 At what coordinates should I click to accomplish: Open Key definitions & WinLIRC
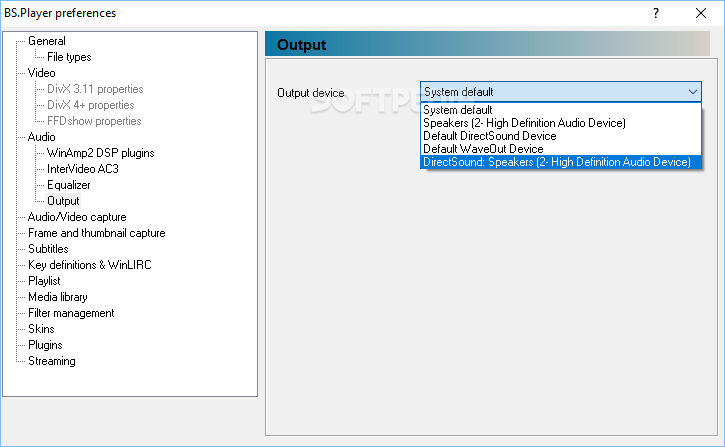click(x=90, y=265)
